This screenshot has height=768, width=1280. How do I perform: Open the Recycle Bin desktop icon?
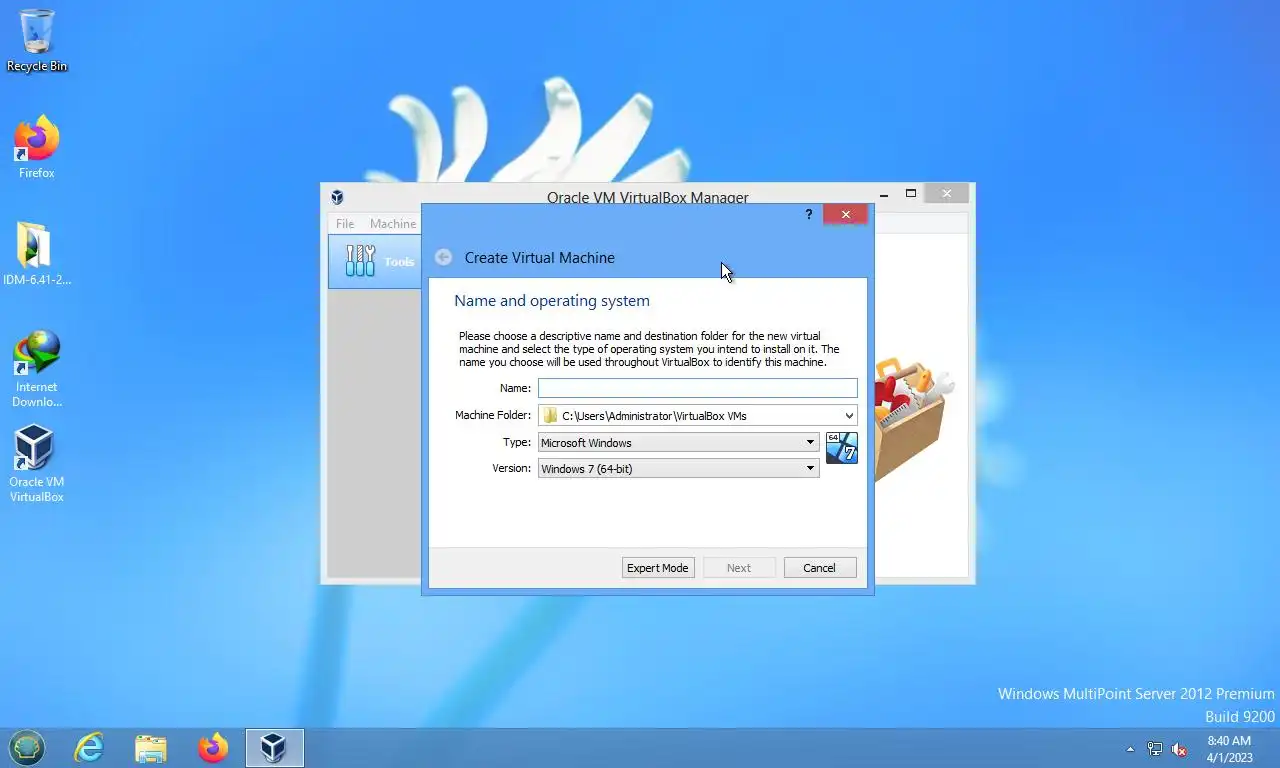(x=37, y=40)
